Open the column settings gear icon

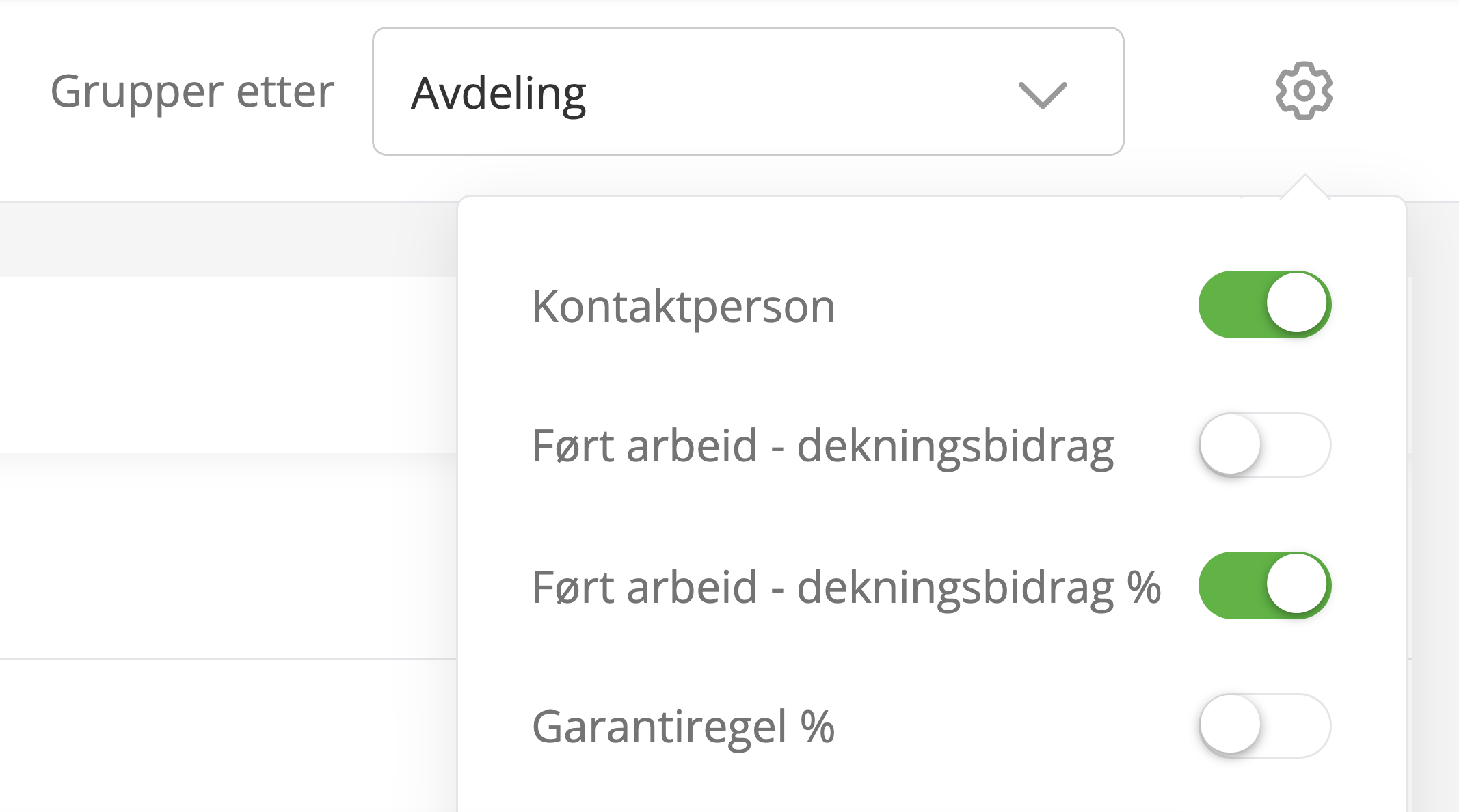tap(1304, 91)
